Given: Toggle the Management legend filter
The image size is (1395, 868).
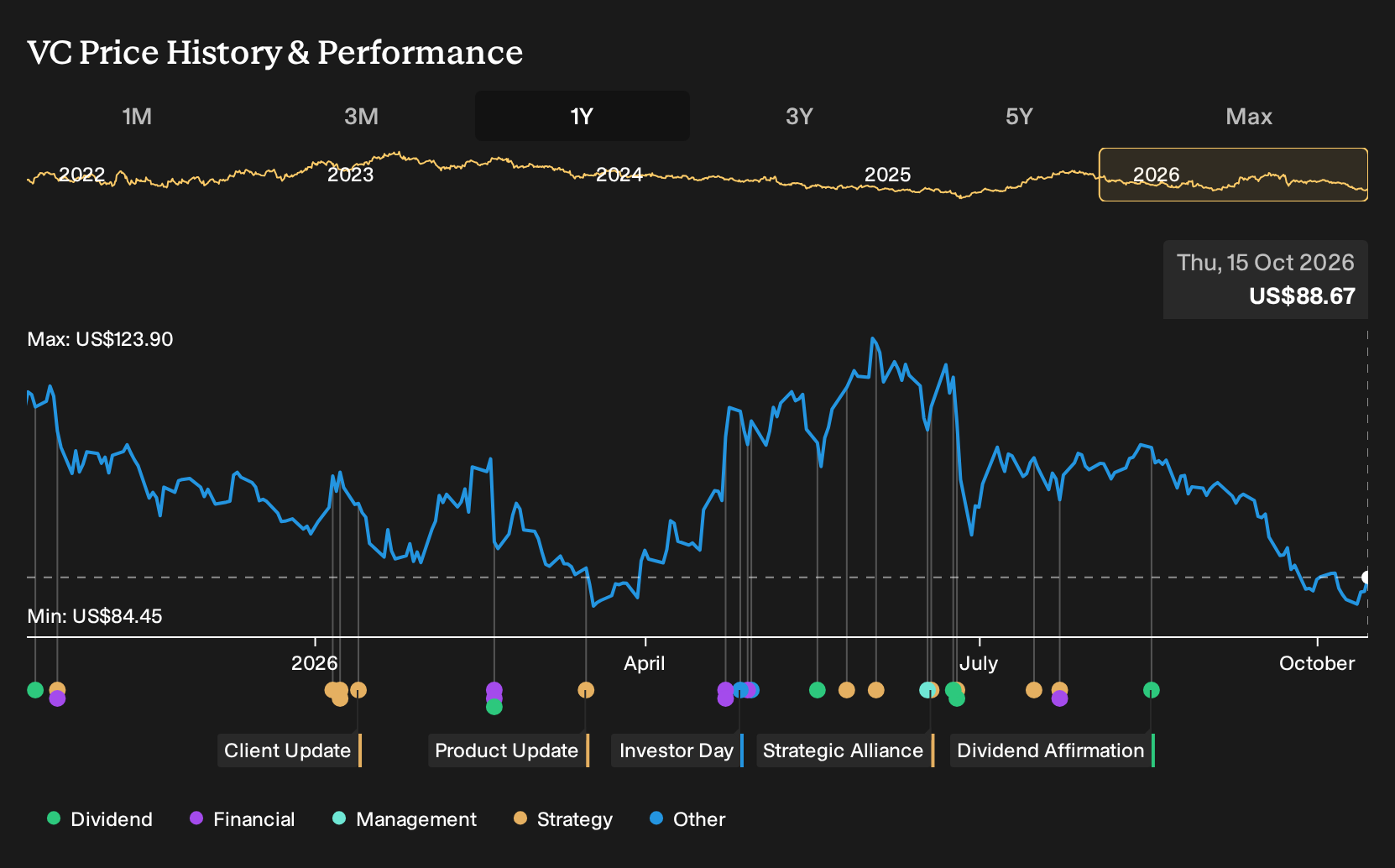Looking at the screenshot, I should 405,819.
